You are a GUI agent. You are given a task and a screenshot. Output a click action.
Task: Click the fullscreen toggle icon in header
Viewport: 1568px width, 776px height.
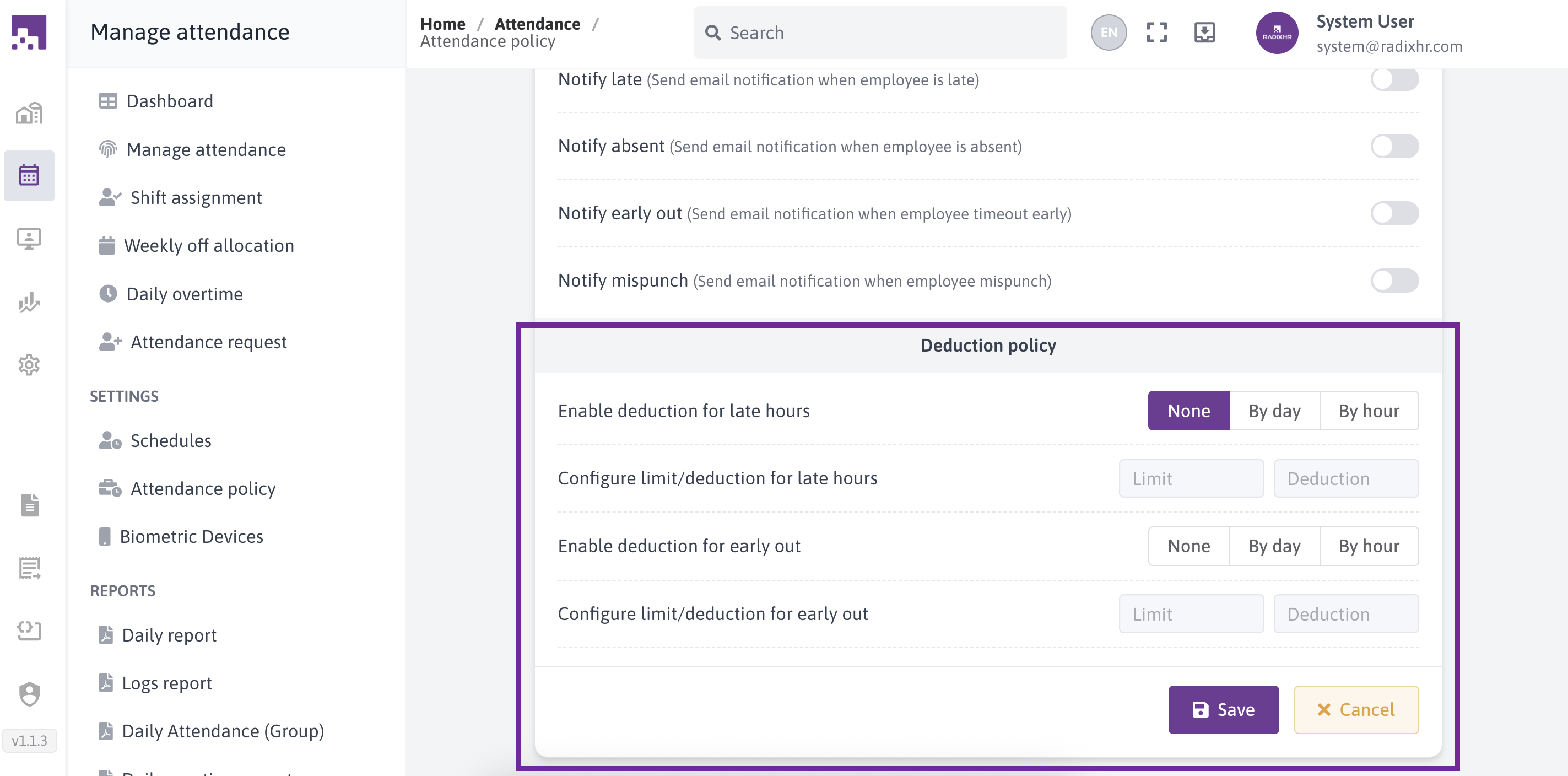tap(1156, 33)
